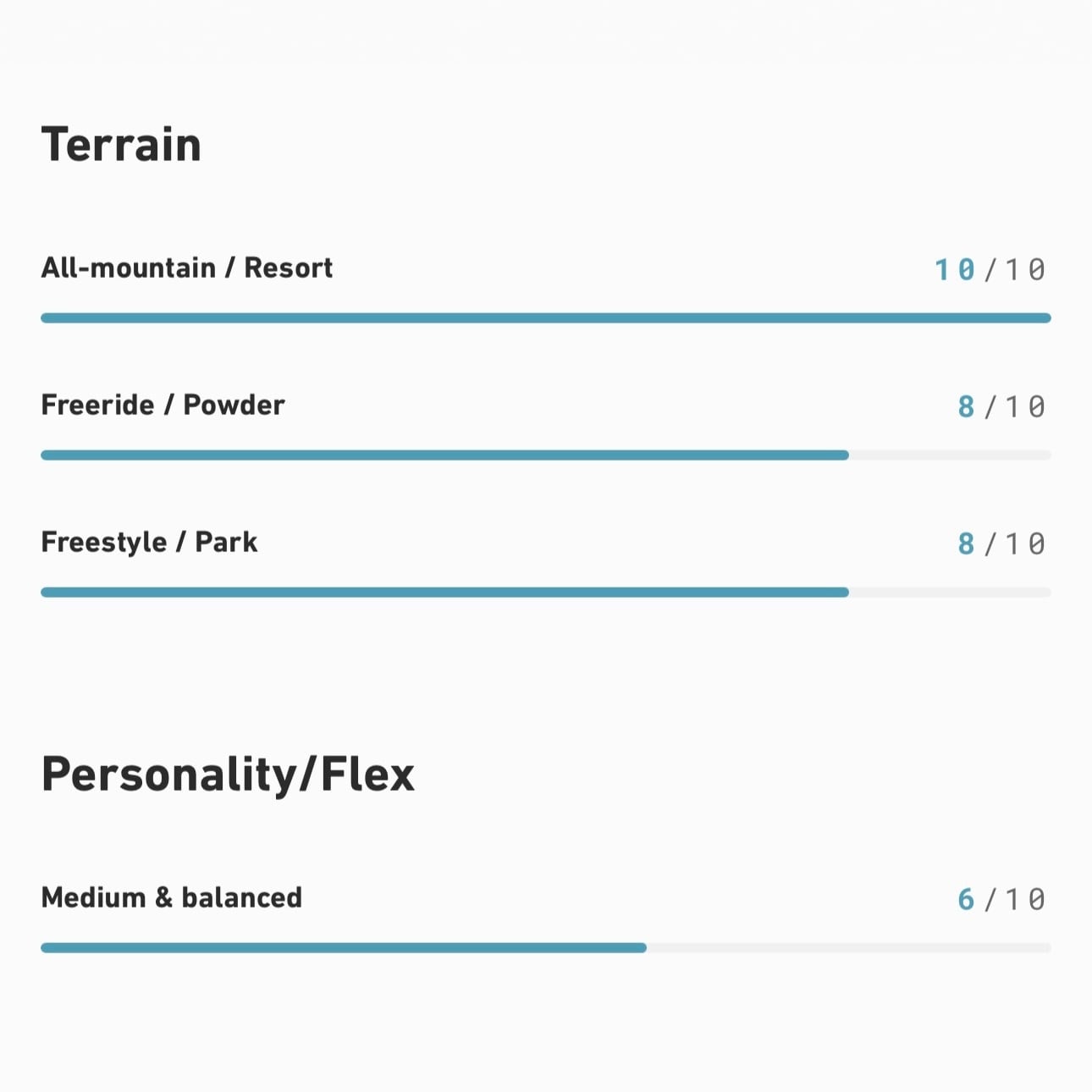1092x1092 pixels.
Task: Click the All-mountain / Resort rating bar
Action: point(546,318)
